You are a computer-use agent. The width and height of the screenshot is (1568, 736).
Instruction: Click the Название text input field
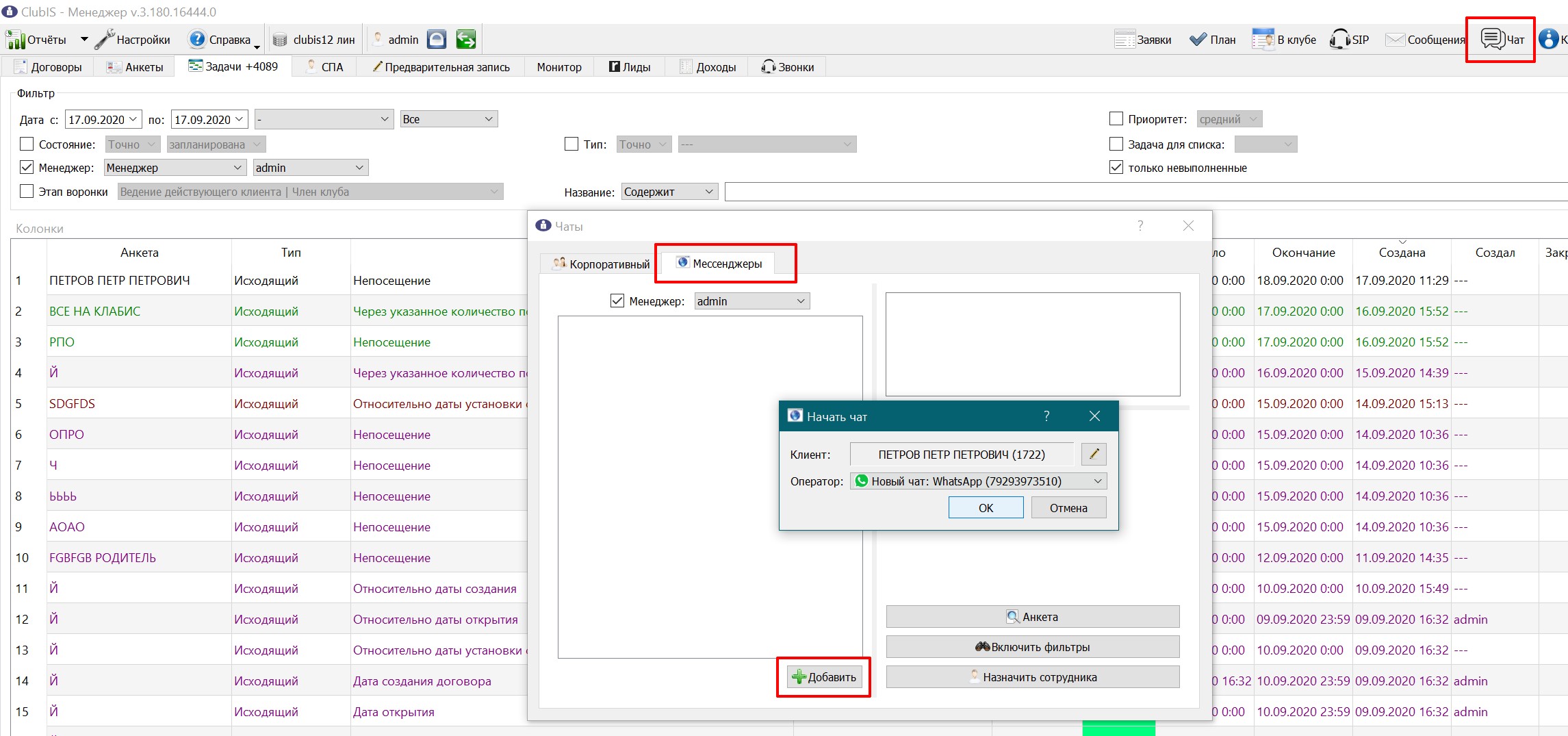point(1146,192)
